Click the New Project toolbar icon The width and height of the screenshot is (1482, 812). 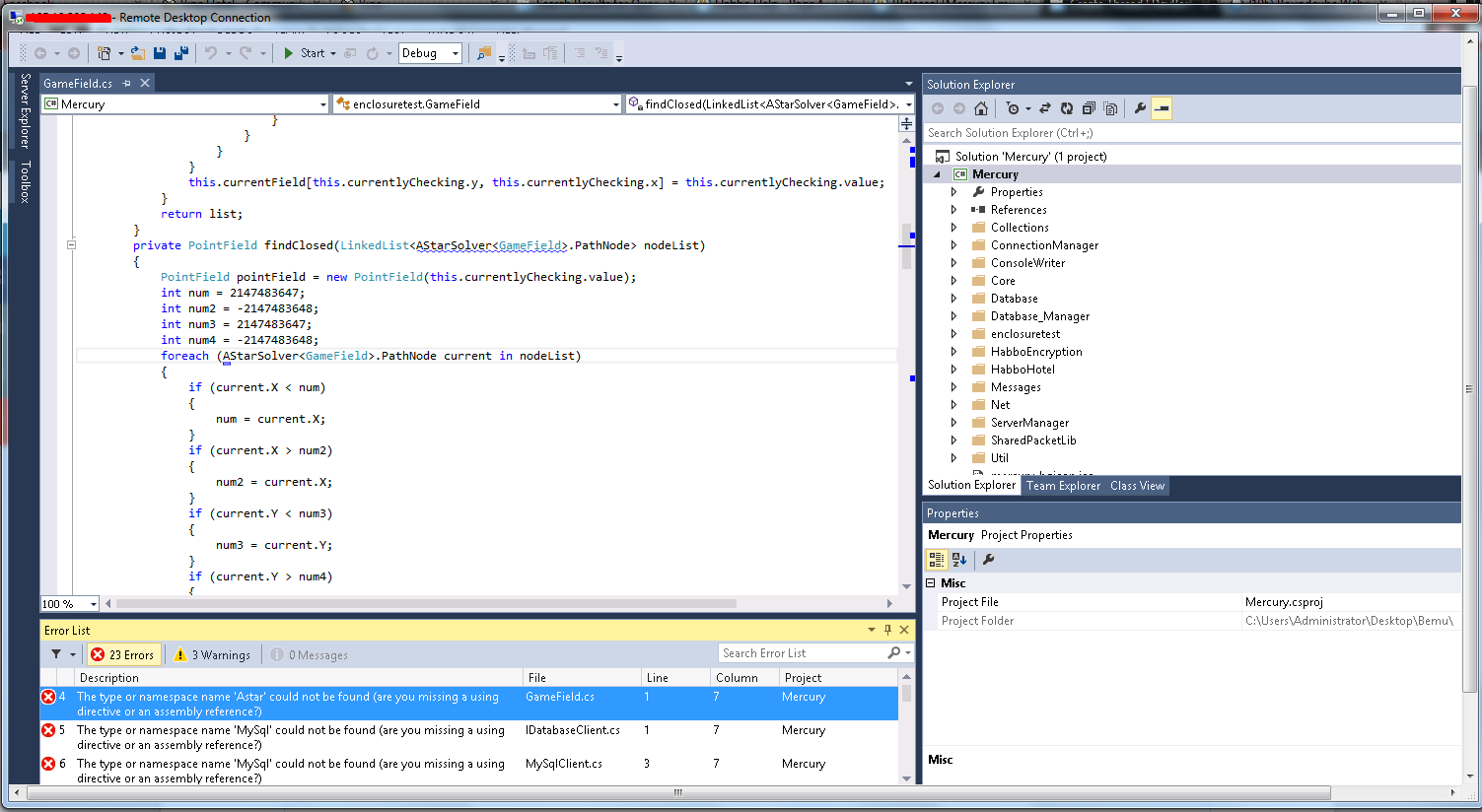click(x=104, y=53)
